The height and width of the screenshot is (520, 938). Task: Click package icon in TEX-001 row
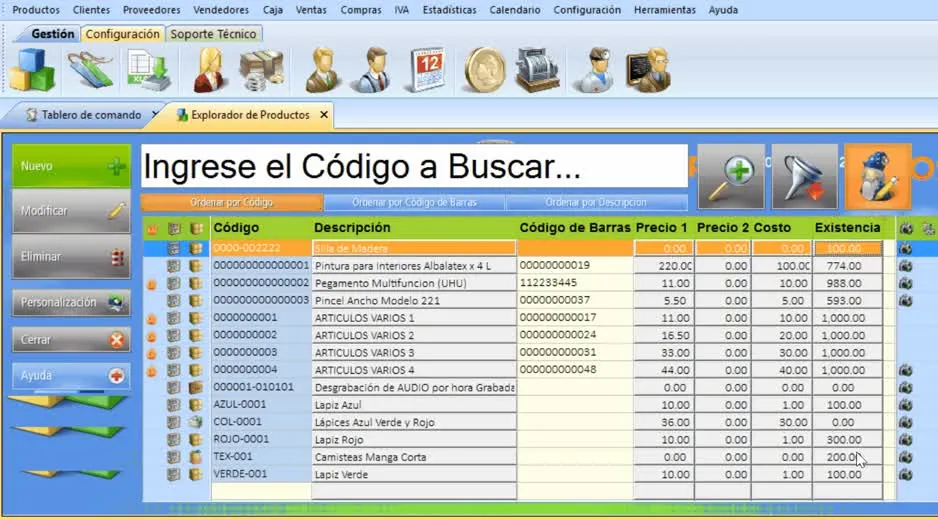pyautogui.click(x=196, y=457)
